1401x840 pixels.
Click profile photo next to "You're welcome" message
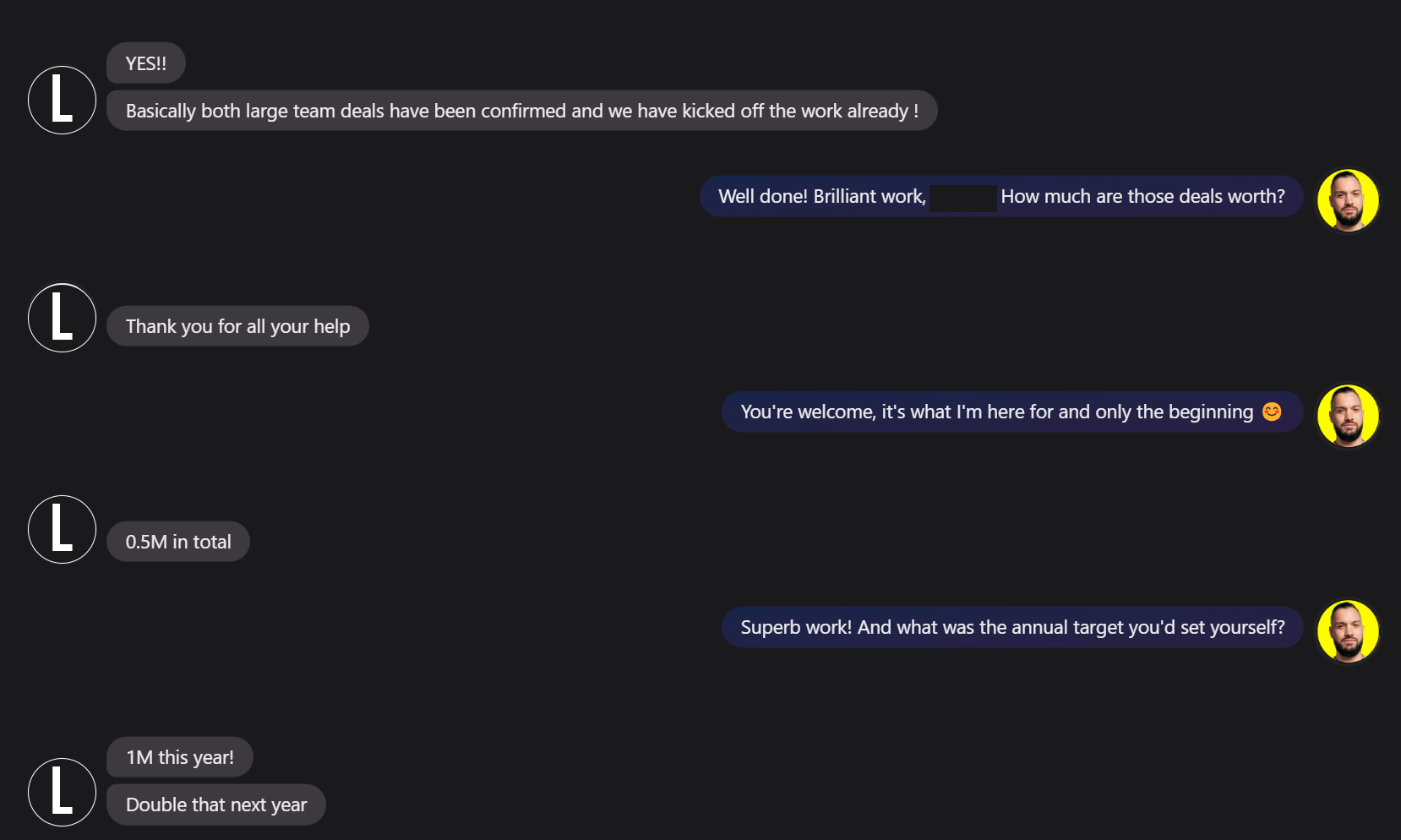[1348, 416]
